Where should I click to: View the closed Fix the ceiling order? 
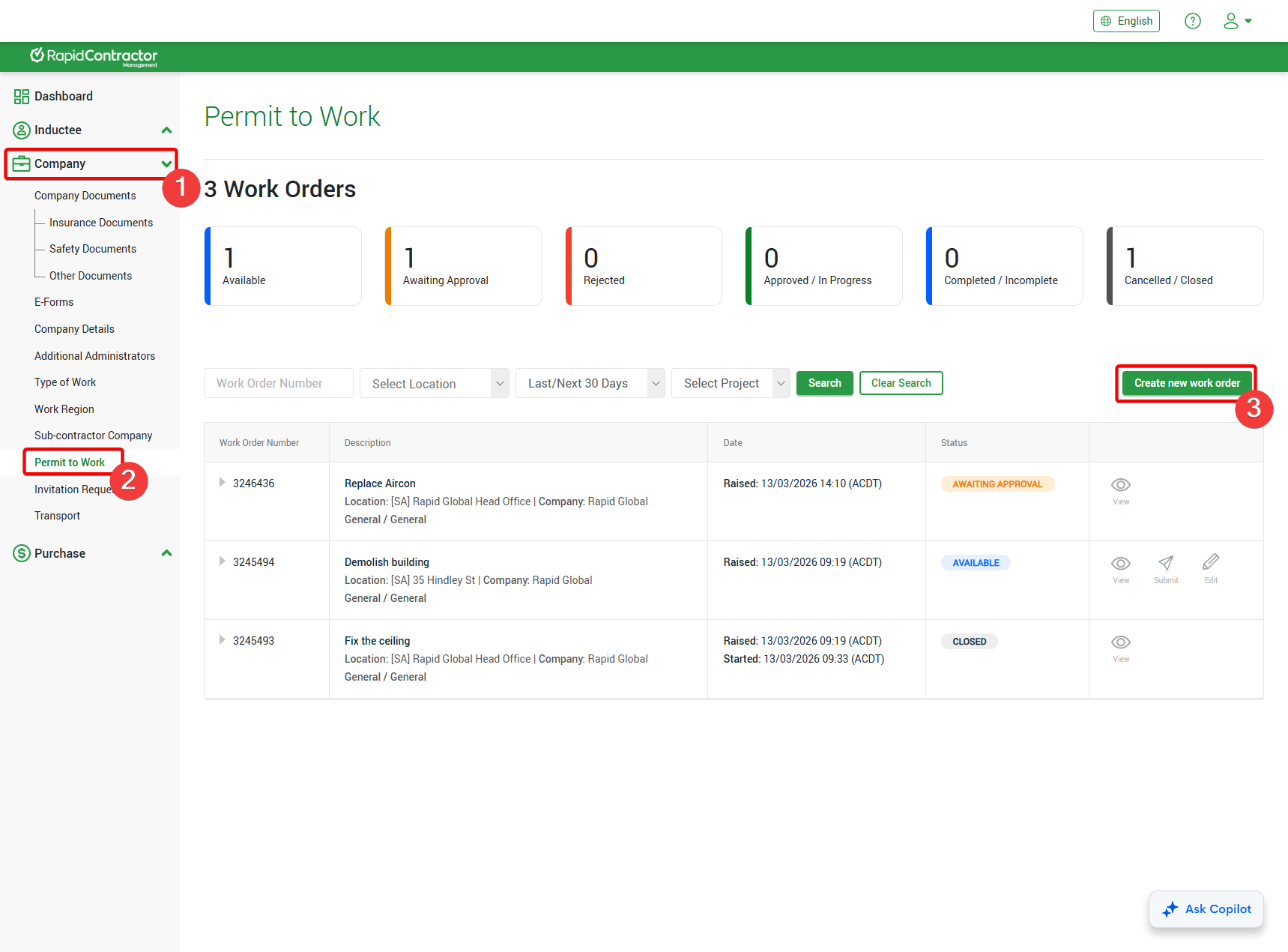[1120, 642]
